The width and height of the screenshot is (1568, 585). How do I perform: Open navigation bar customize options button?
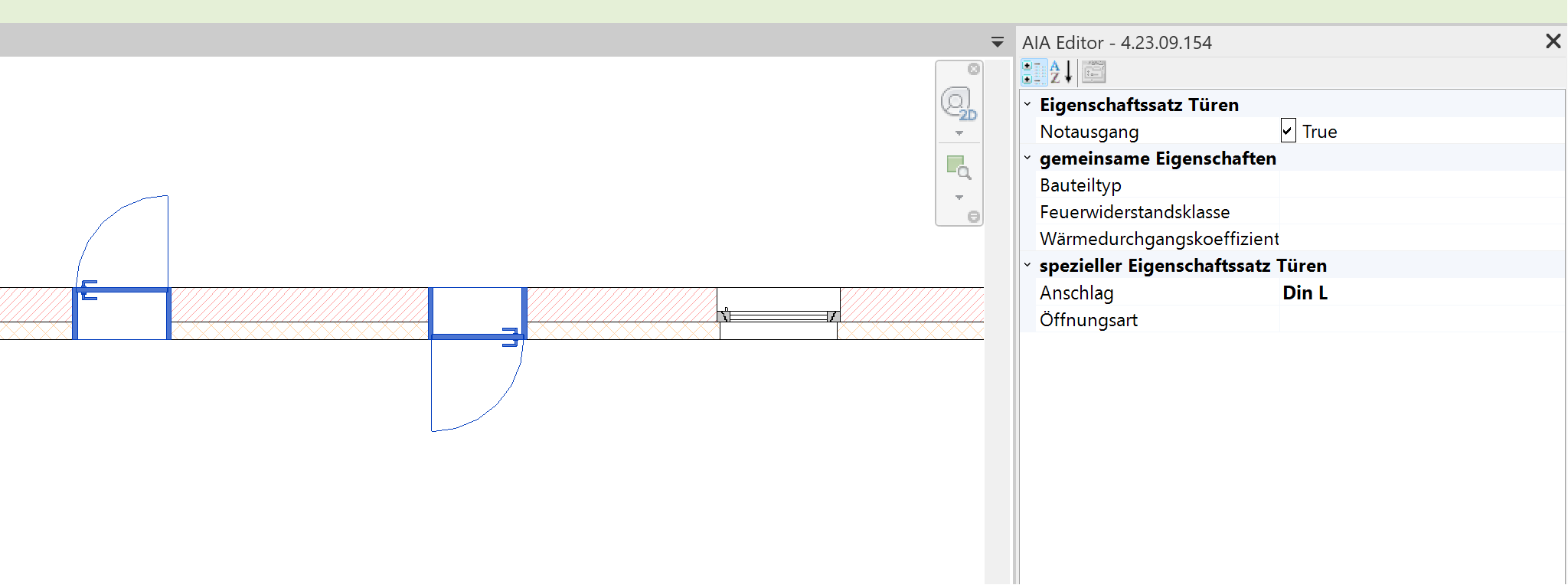tap(974, 217)
